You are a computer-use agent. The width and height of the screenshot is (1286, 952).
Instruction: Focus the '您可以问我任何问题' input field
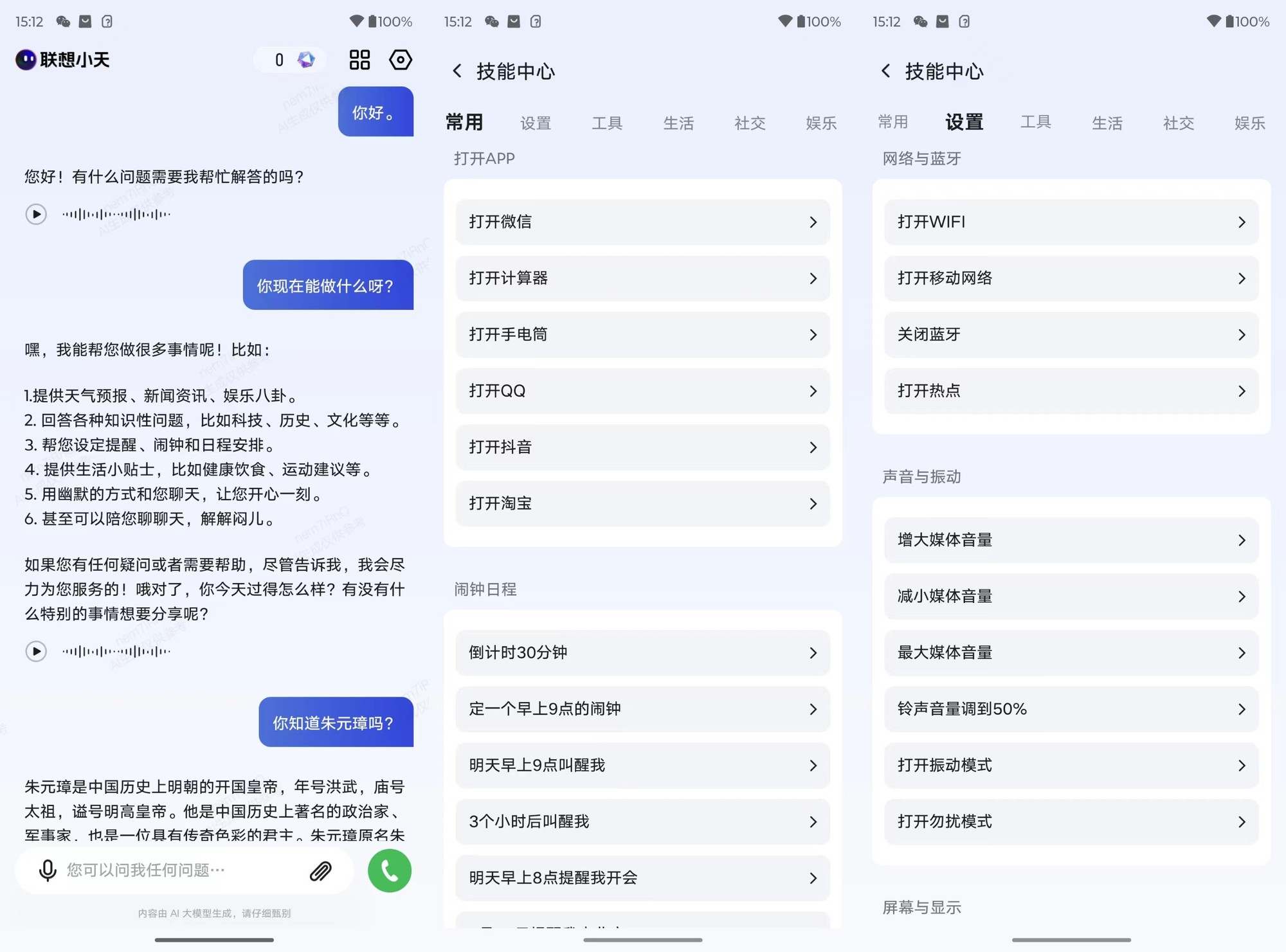(x=184, y=870)
